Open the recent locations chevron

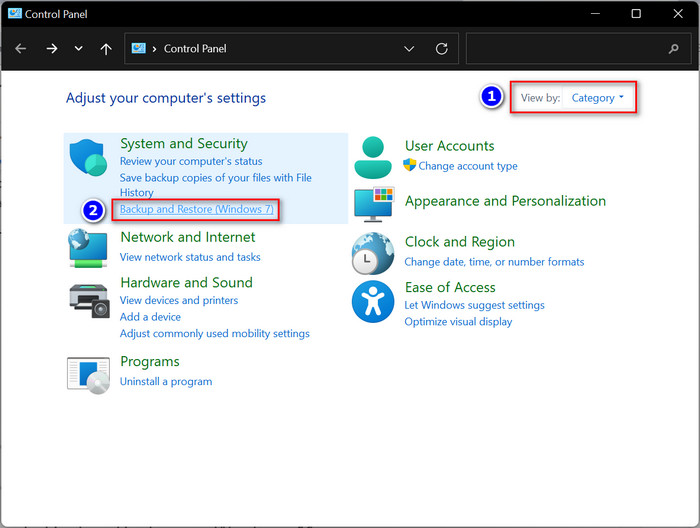79,48
